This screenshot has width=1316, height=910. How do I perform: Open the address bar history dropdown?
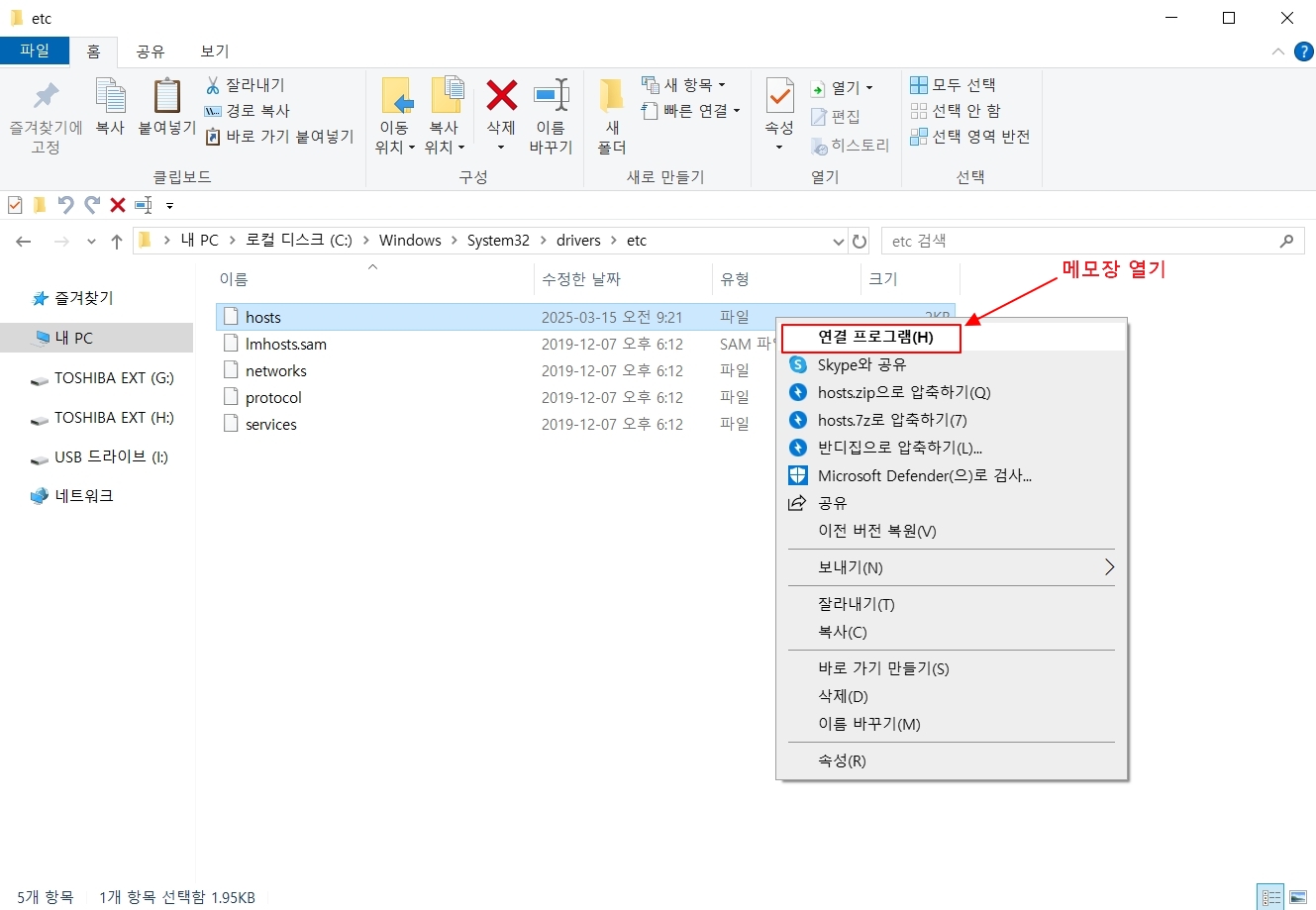tap(839, 241)
